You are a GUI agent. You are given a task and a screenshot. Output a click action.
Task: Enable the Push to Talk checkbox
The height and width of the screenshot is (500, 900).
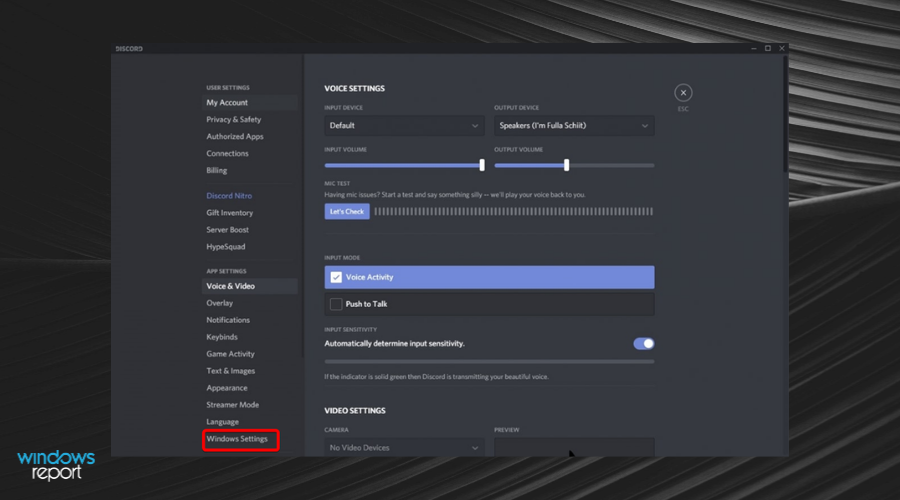point(336,304)
